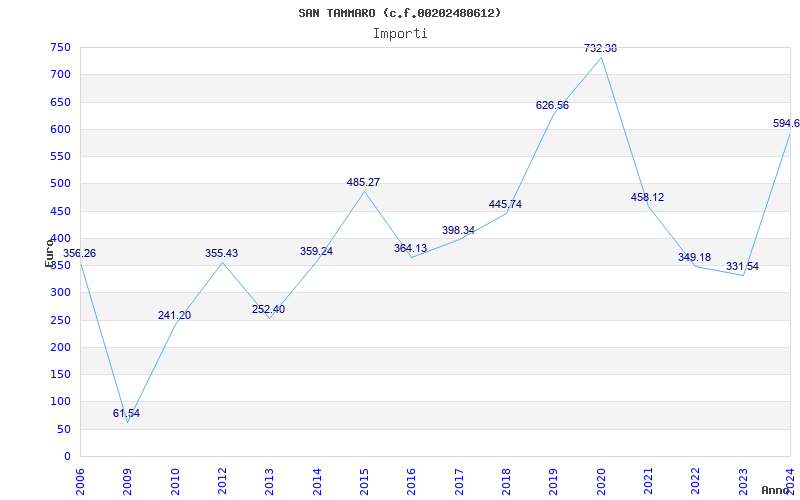Click the 359.24 value label
Image resolution: width=800 pixels, height=500 pixels.
[x=316, y=251]
